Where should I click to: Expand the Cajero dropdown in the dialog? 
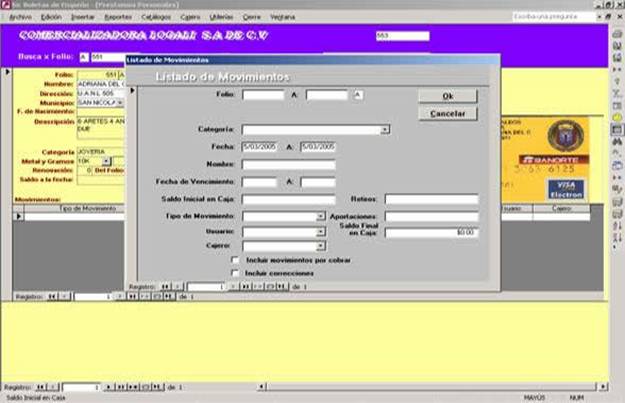click(320, 246)
